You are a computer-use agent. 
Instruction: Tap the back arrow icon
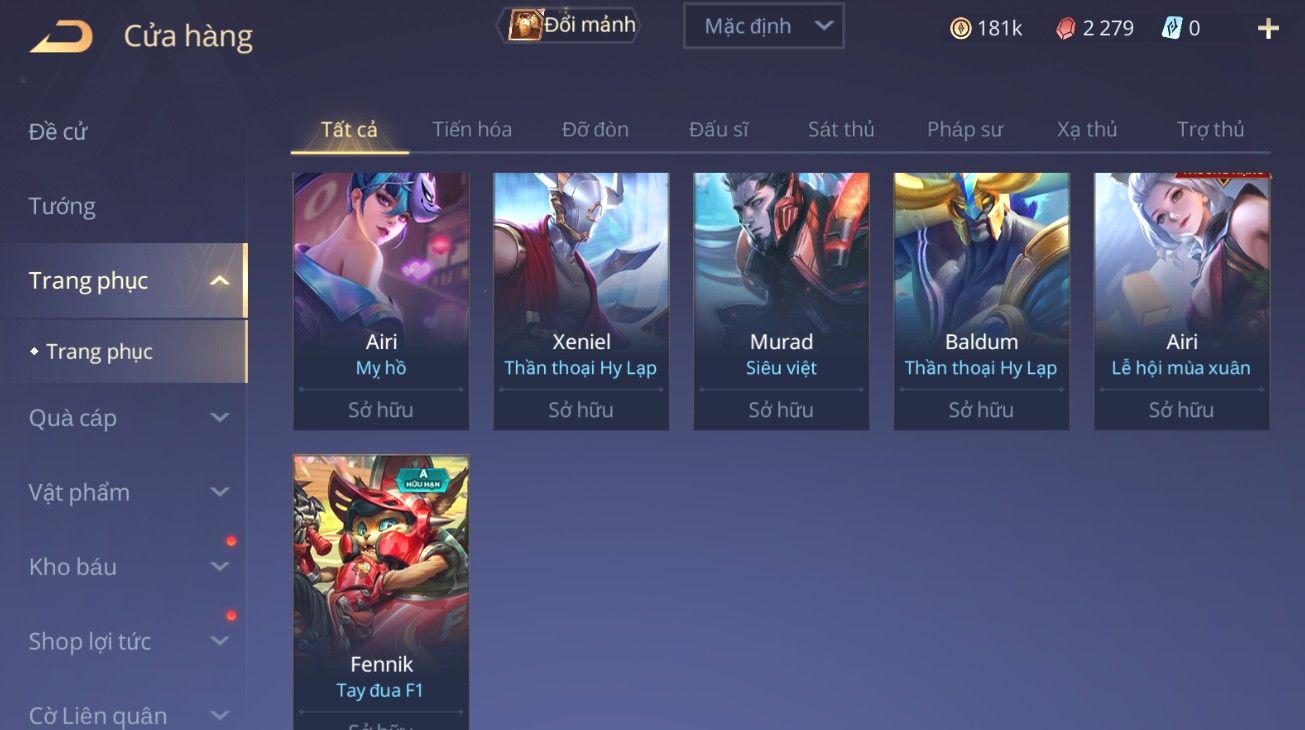tap(62, 37)
